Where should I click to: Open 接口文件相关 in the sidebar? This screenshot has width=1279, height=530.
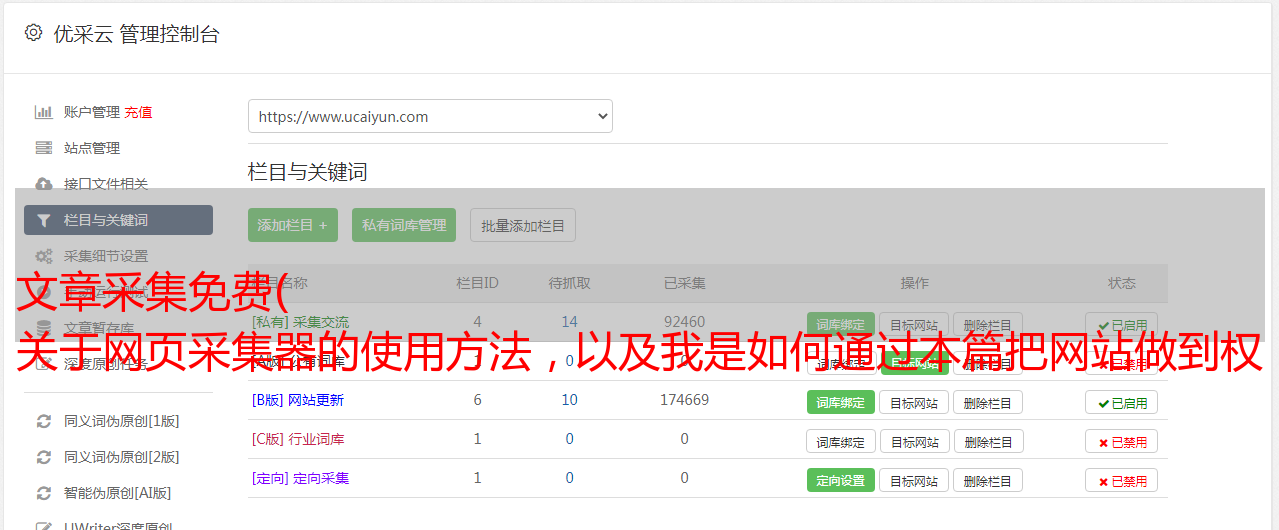(106, 184)
